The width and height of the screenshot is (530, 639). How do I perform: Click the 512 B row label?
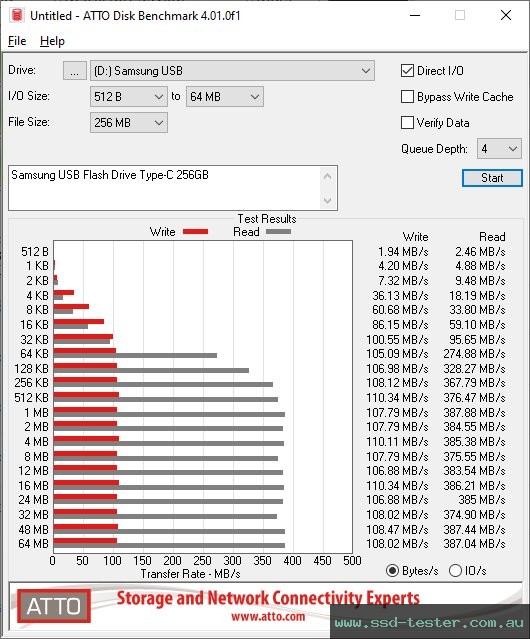click(35, 251)
